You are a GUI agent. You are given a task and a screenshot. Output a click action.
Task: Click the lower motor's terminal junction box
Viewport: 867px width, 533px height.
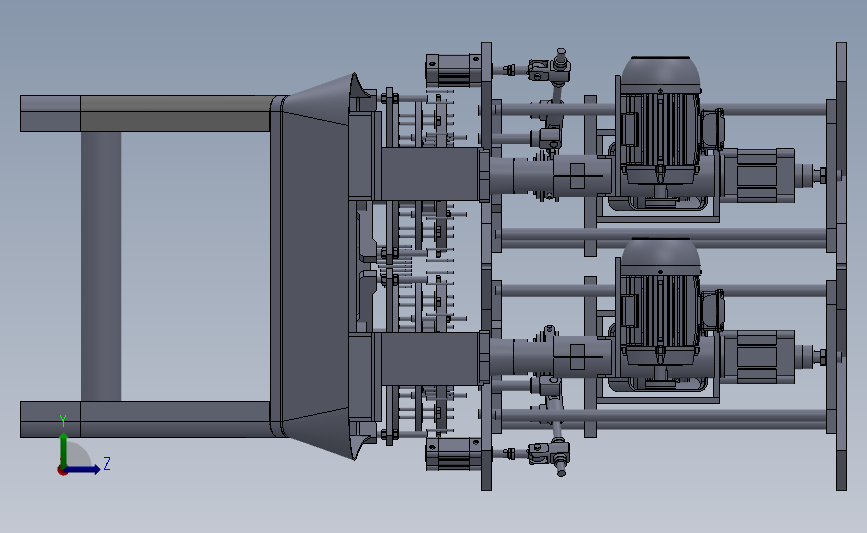click(x=713, y=311)
